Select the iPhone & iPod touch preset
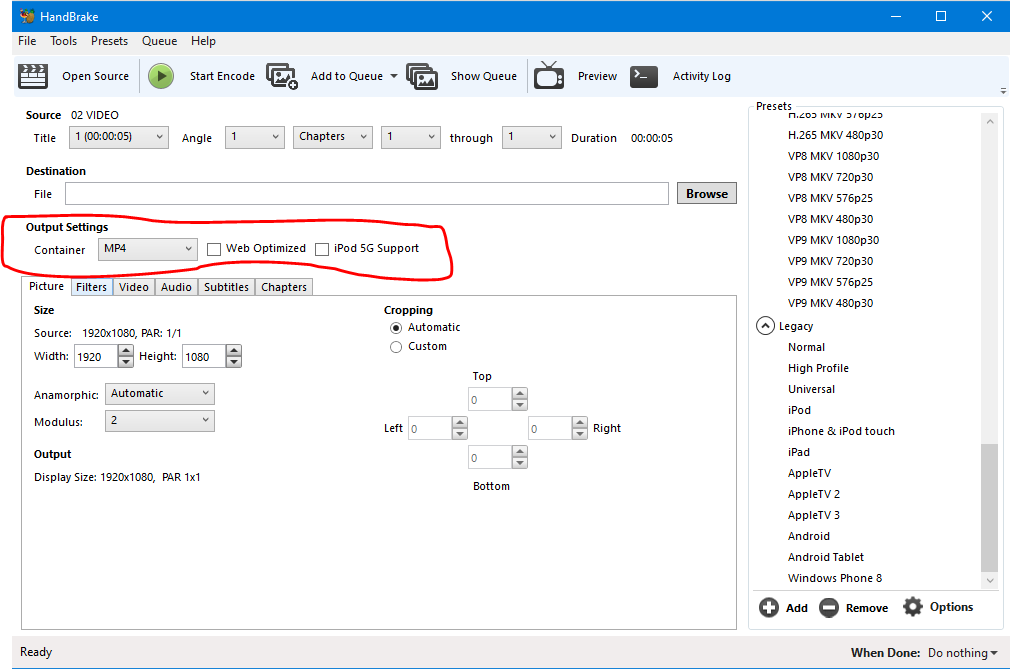This screenshot has height=669, width=1010. point(841,431)
